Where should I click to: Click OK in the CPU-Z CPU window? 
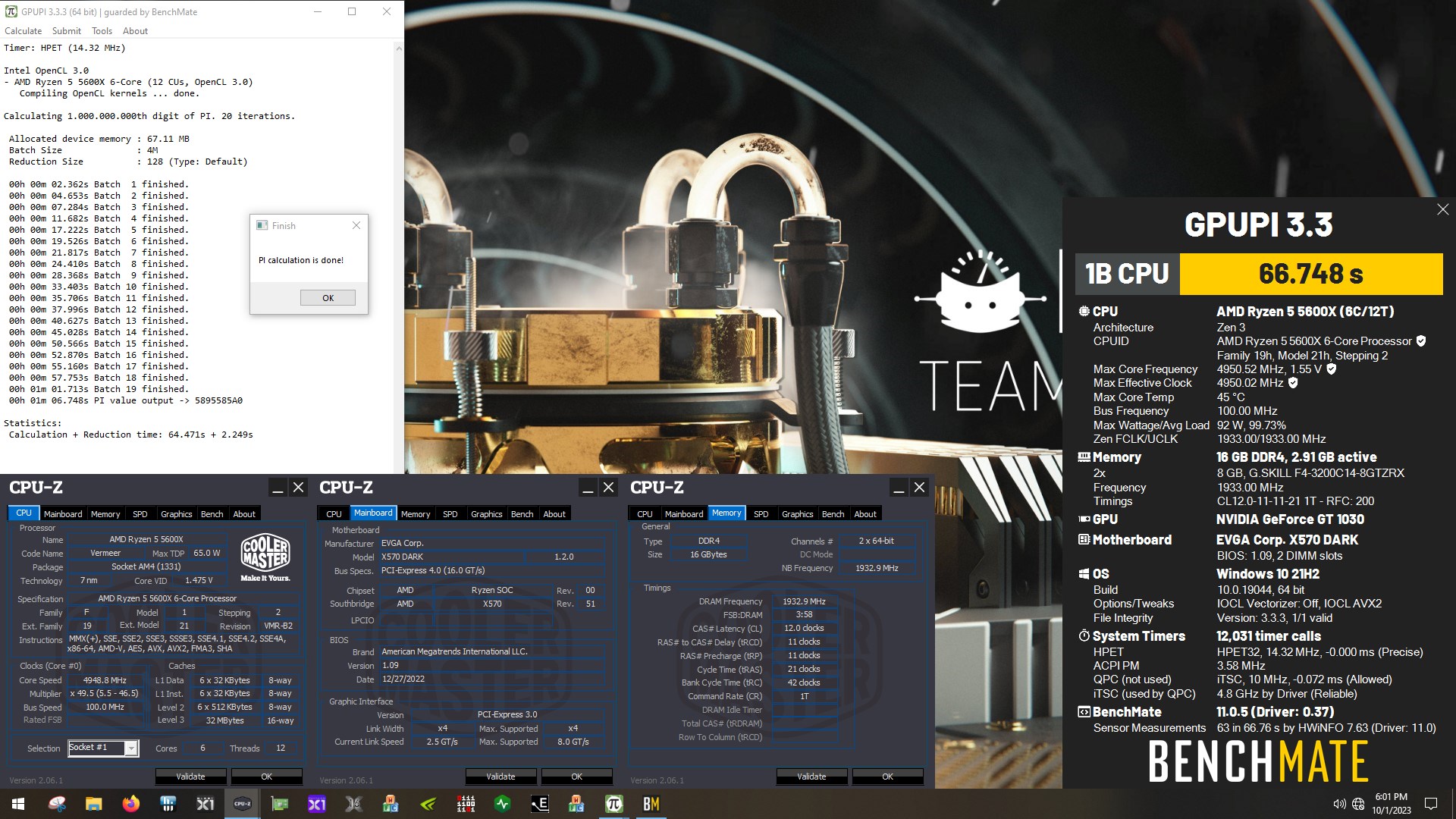(x=266, y=777)
